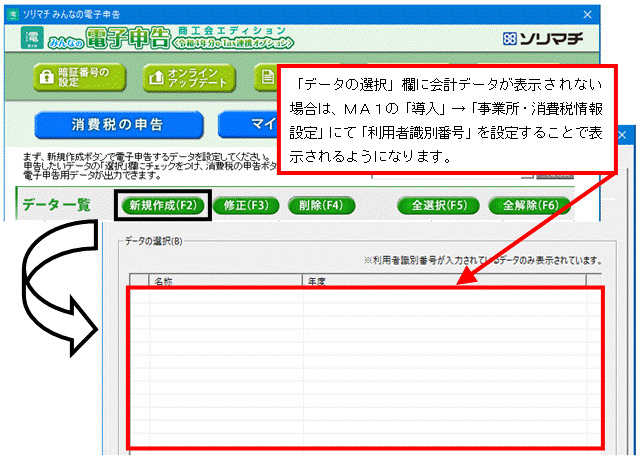Viewport: 642px width, 459px height.
Task: Click 新規作成(F2) button
Action: click(x=163, y=205)
